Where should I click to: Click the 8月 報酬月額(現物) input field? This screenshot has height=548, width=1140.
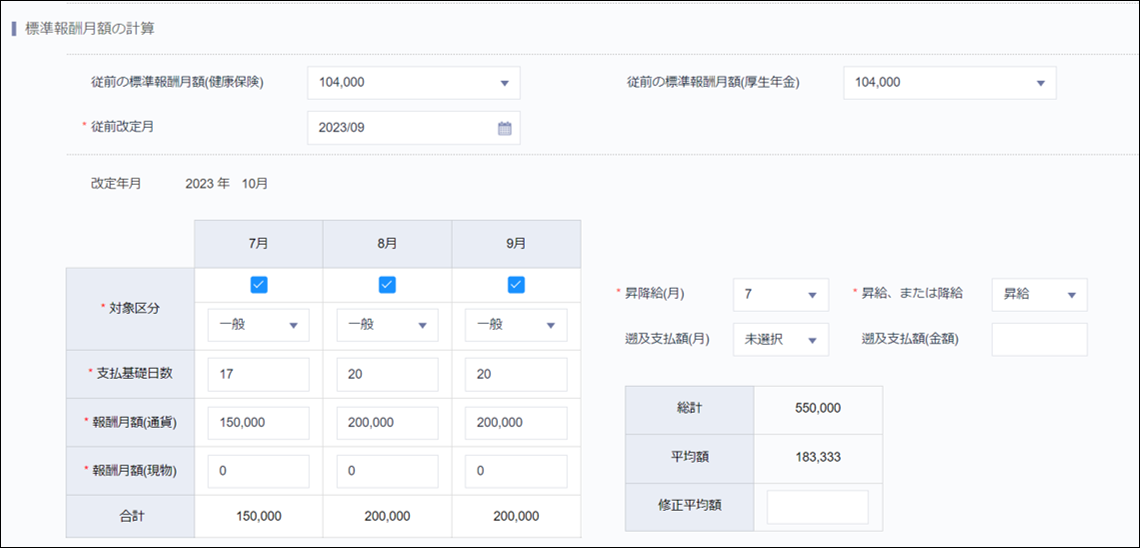(387, 471)
